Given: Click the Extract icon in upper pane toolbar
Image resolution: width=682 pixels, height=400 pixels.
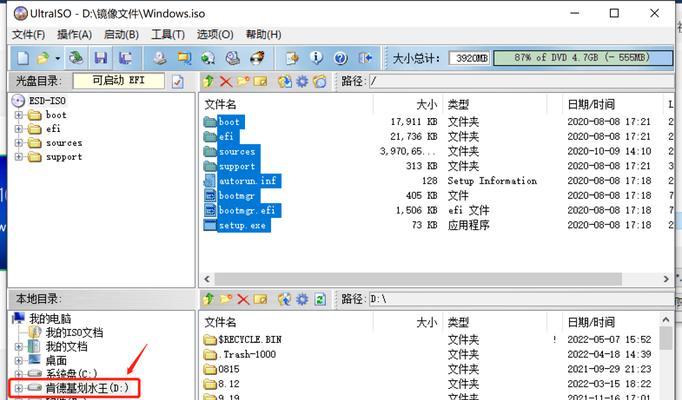Looking at the screenshot, I should click(x=284, y=81).
